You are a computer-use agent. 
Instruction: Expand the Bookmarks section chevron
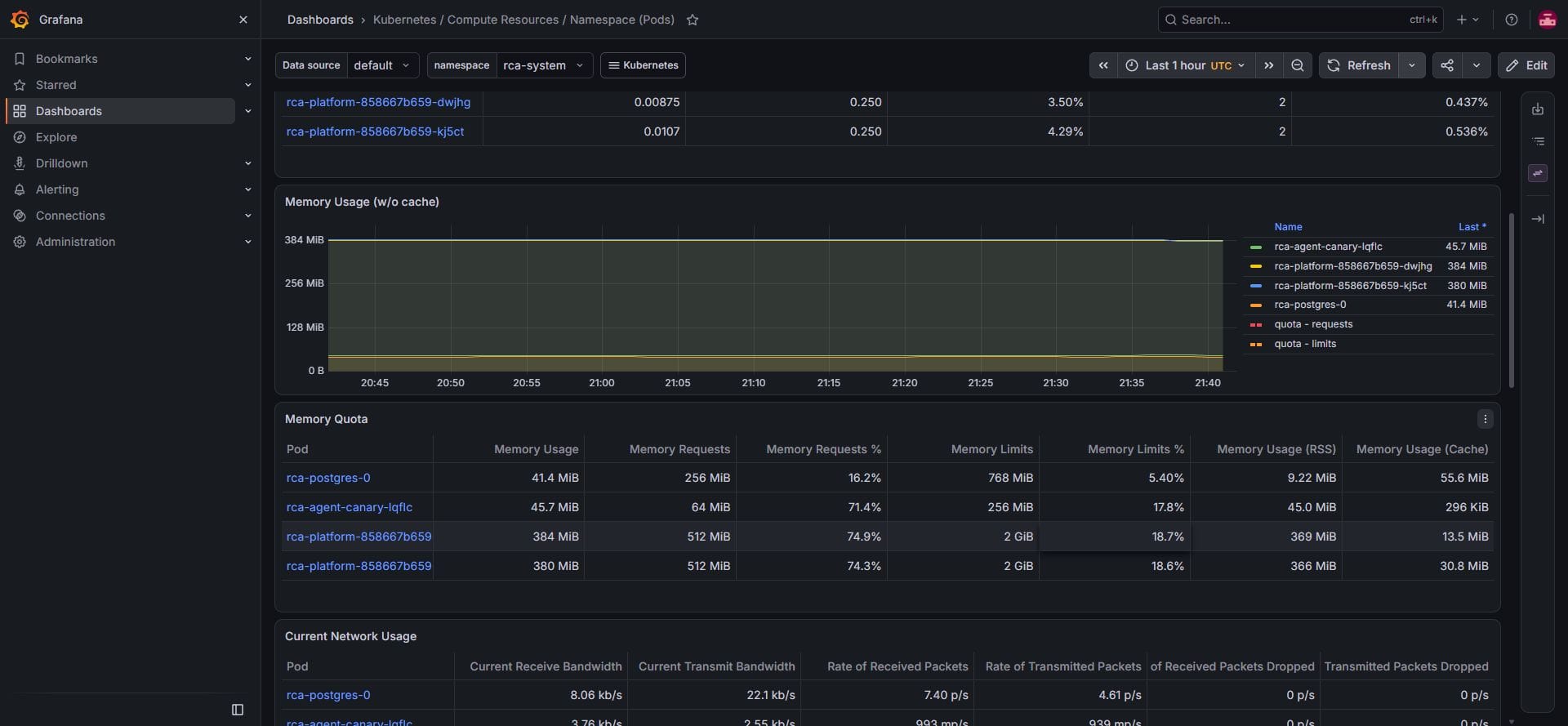point(247,59)
